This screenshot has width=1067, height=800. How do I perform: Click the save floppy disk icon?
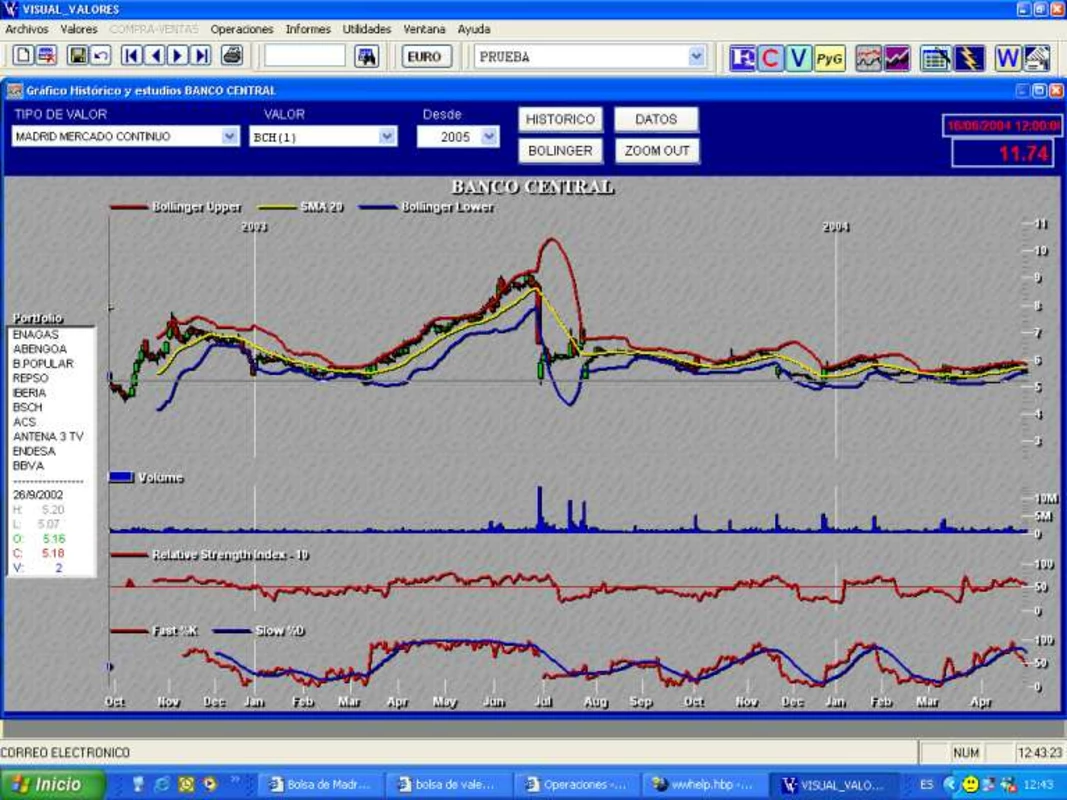tap(78, 56)
